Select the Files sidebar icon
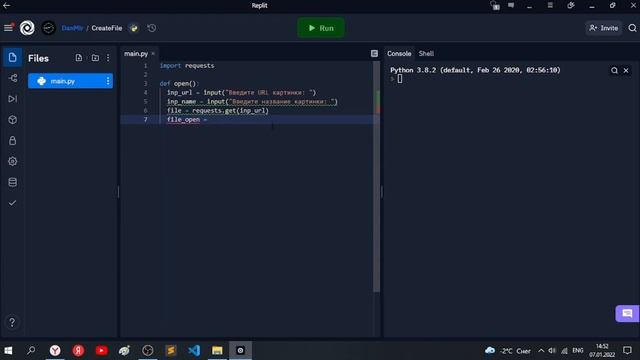 (x=12, y=57)
